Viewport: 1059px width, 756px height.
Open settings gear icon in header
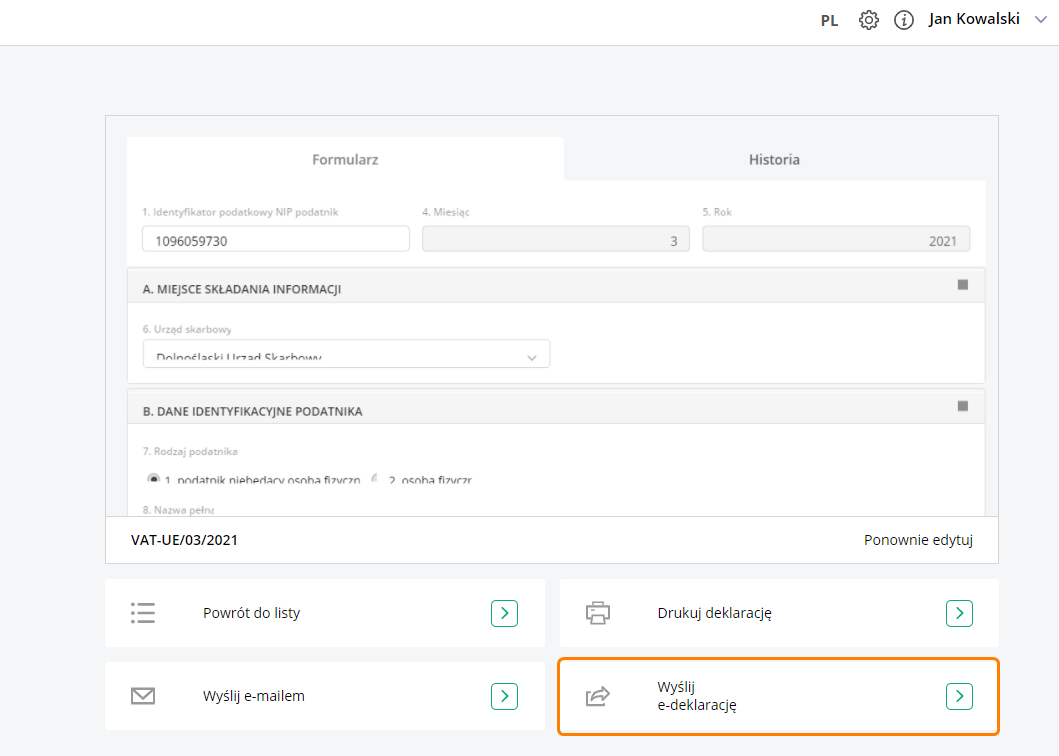point(868,20)
